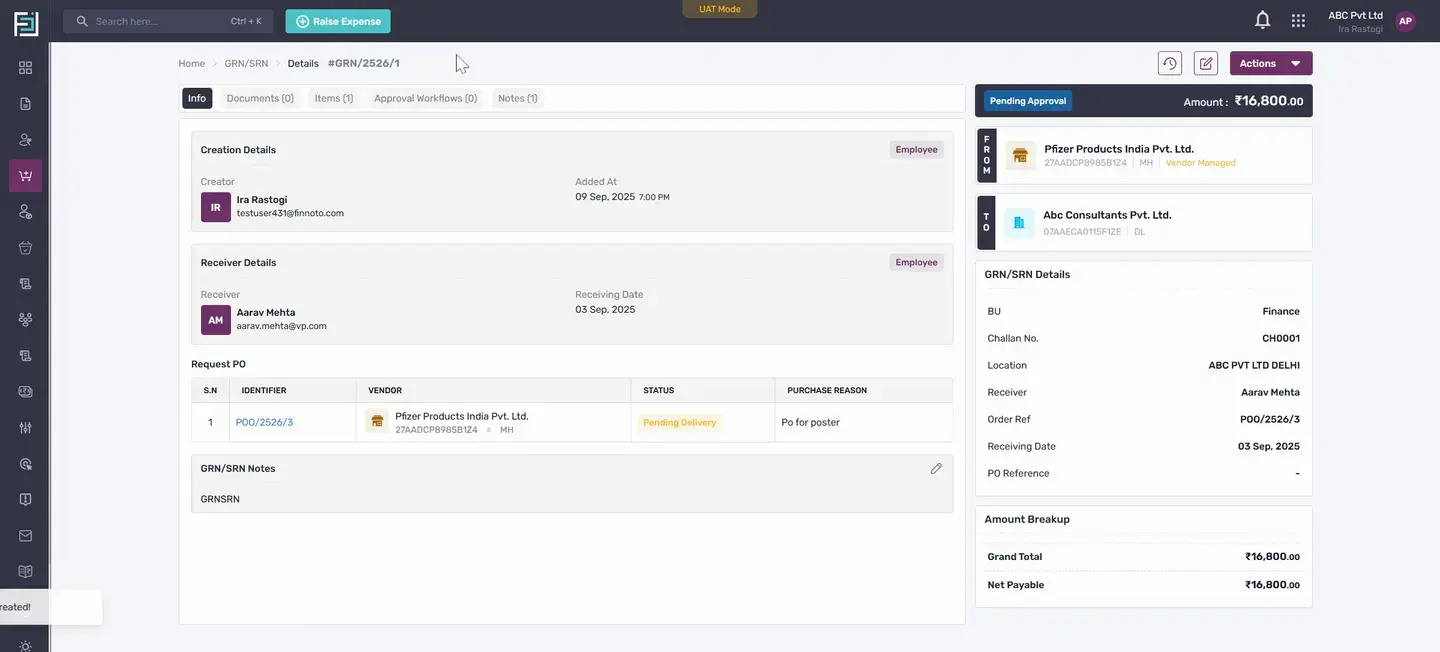The image size is (1440, 652).
Task: Switch to the Documents (0) tab
Action: coord(260,98)
